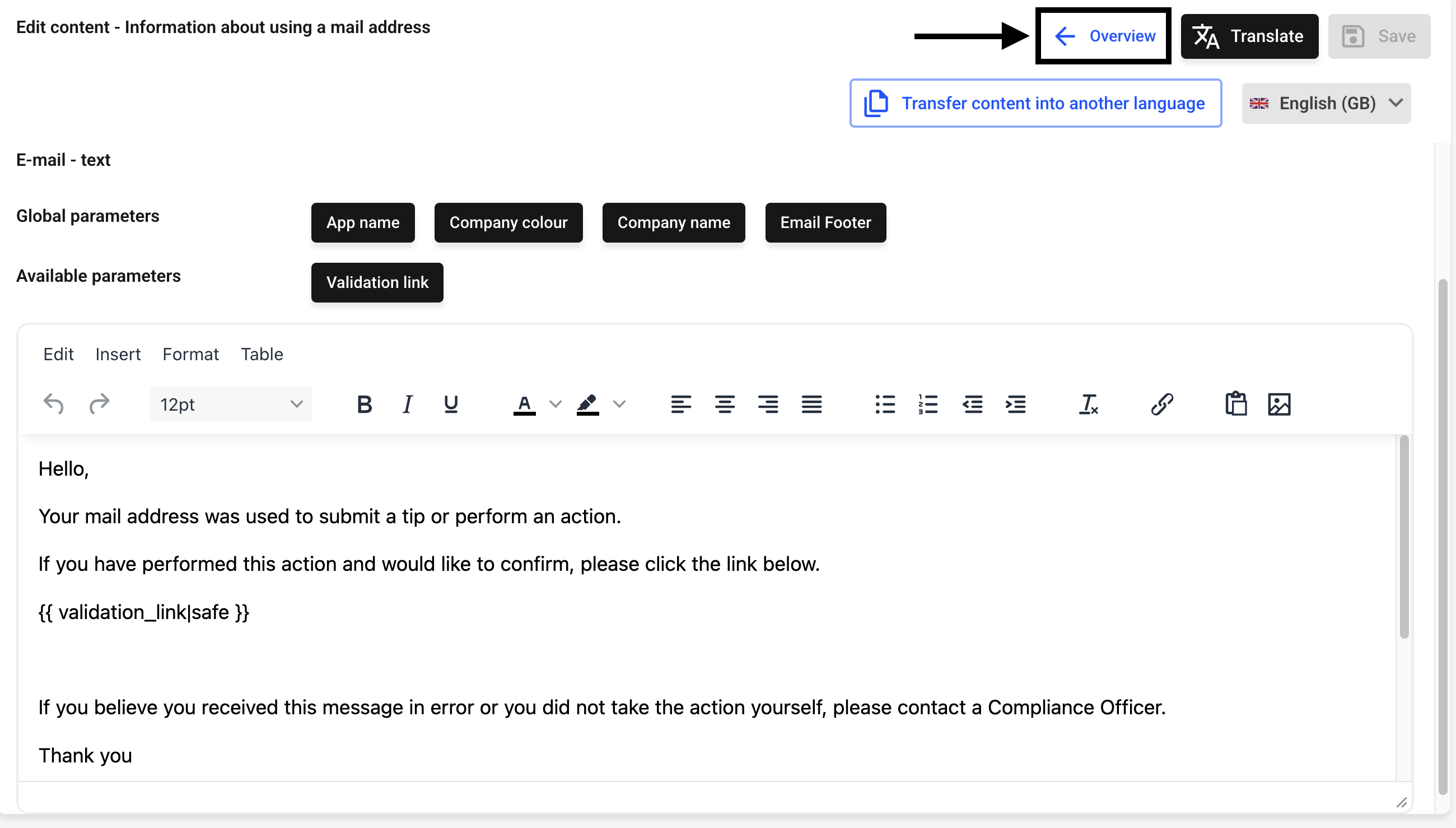Apply the text colour swatch
1456x828 pixels.
tap(524, 404)
